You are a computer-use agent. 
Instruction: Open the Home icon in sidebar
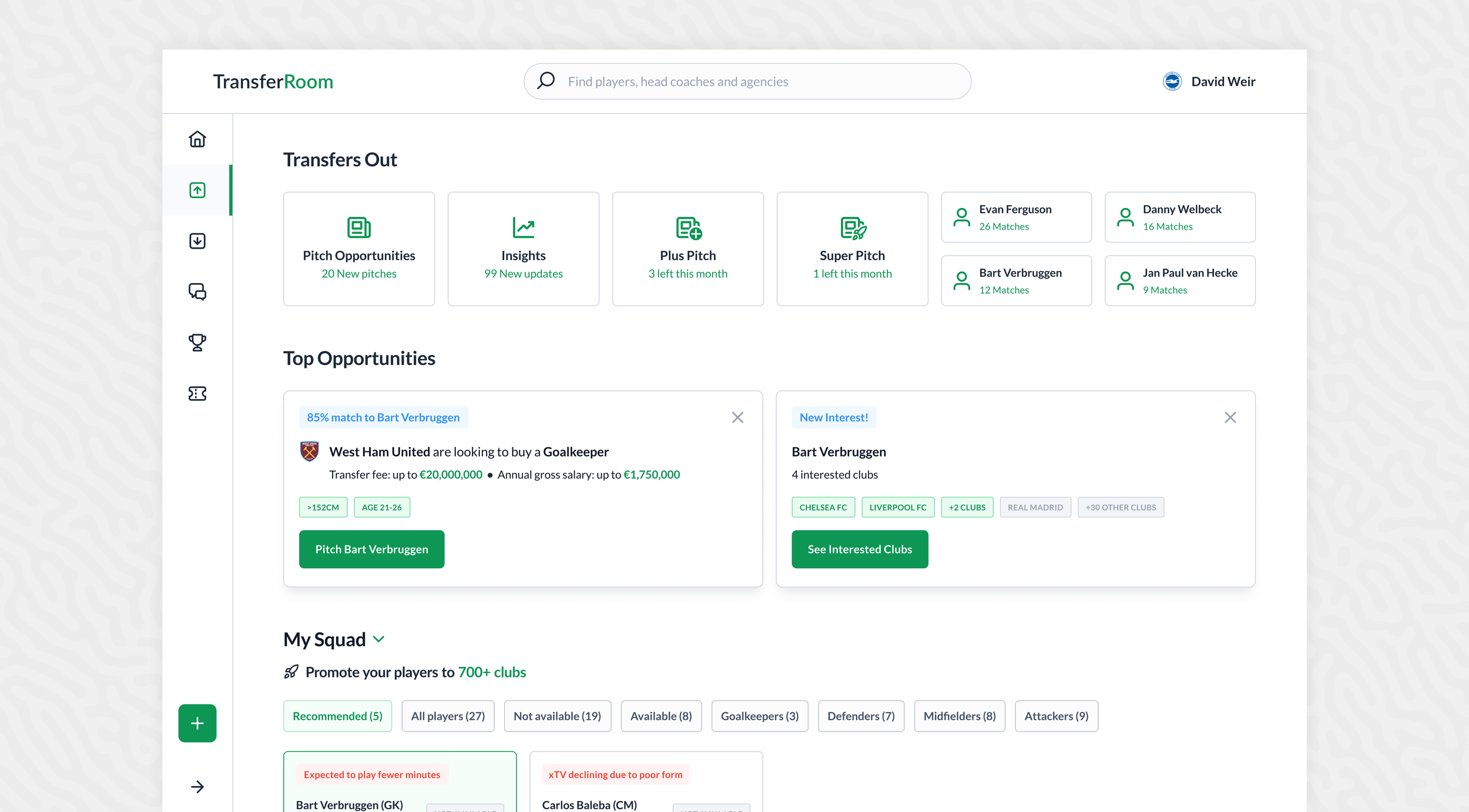pyautogui.click(x=197, y=139)
